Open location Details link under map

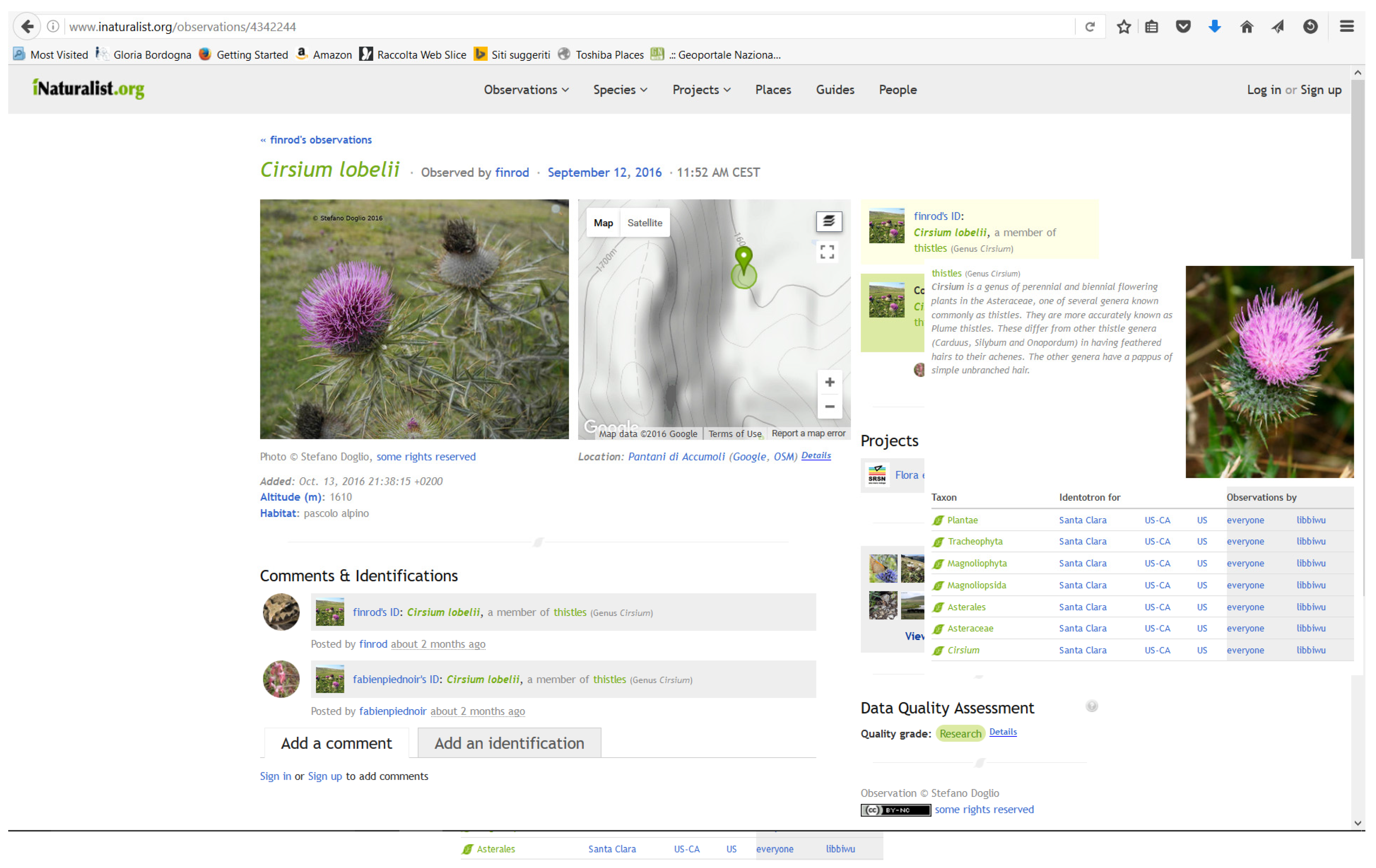(x=815, y=456)
